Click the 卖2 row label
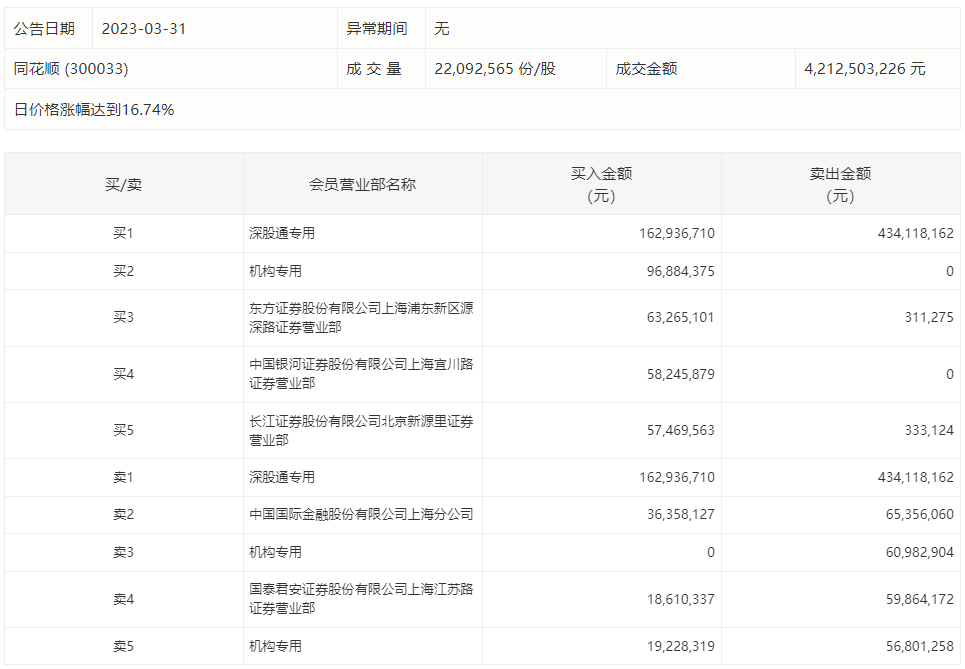 (x=123, y=515)
